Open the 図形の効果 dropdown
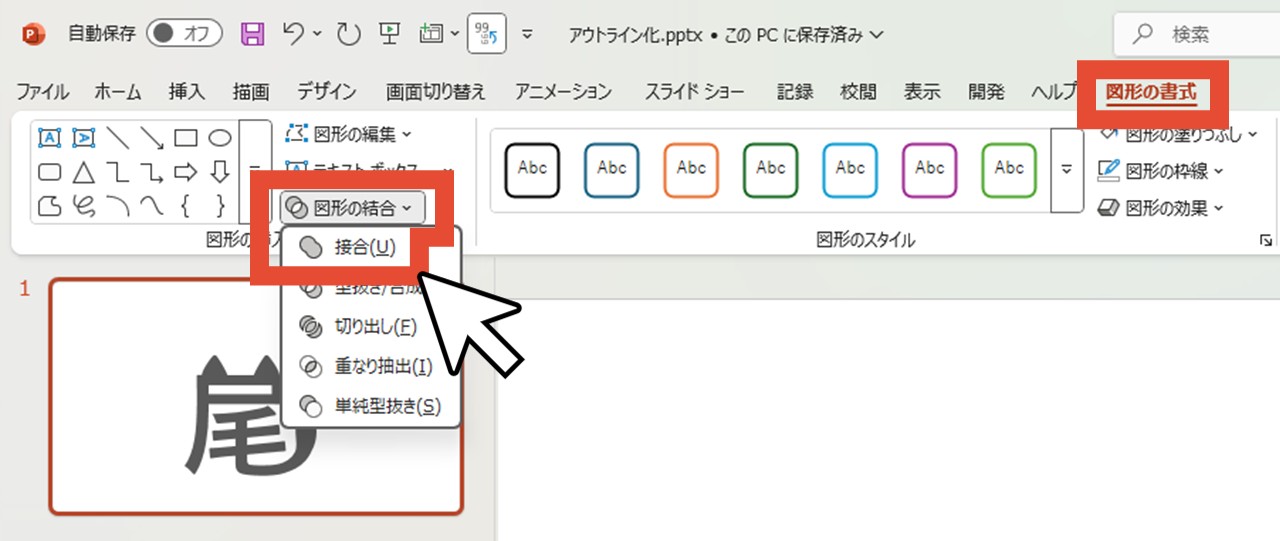Viewport: 1280px width, 541px height. coord(1160,208)
